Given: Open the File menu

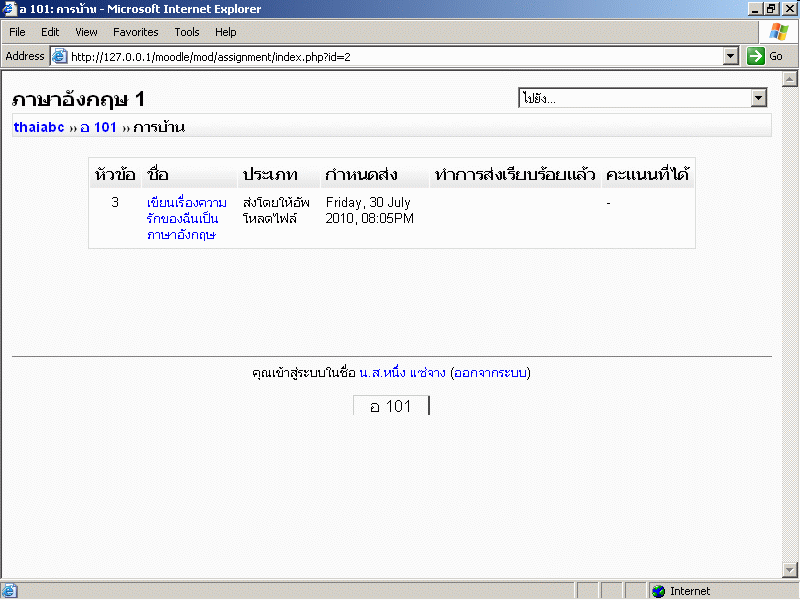Looking at the screenshot, I should tap(17, 32).
